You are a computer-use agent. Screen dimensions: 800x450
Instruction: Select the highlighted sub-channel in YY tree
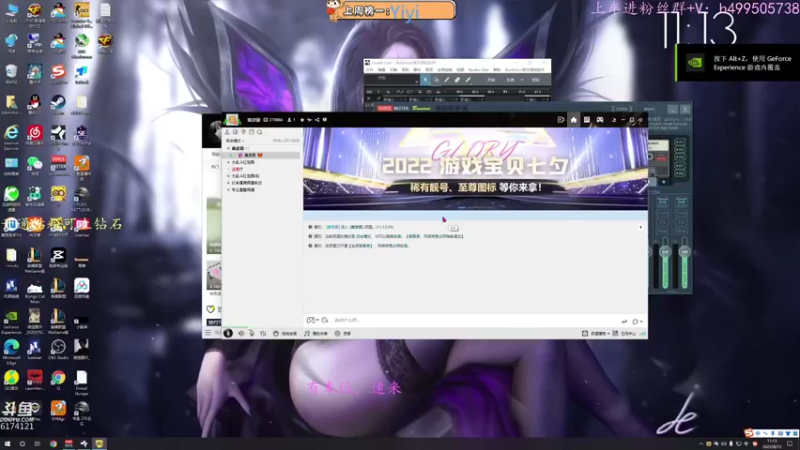click(263, 155)
